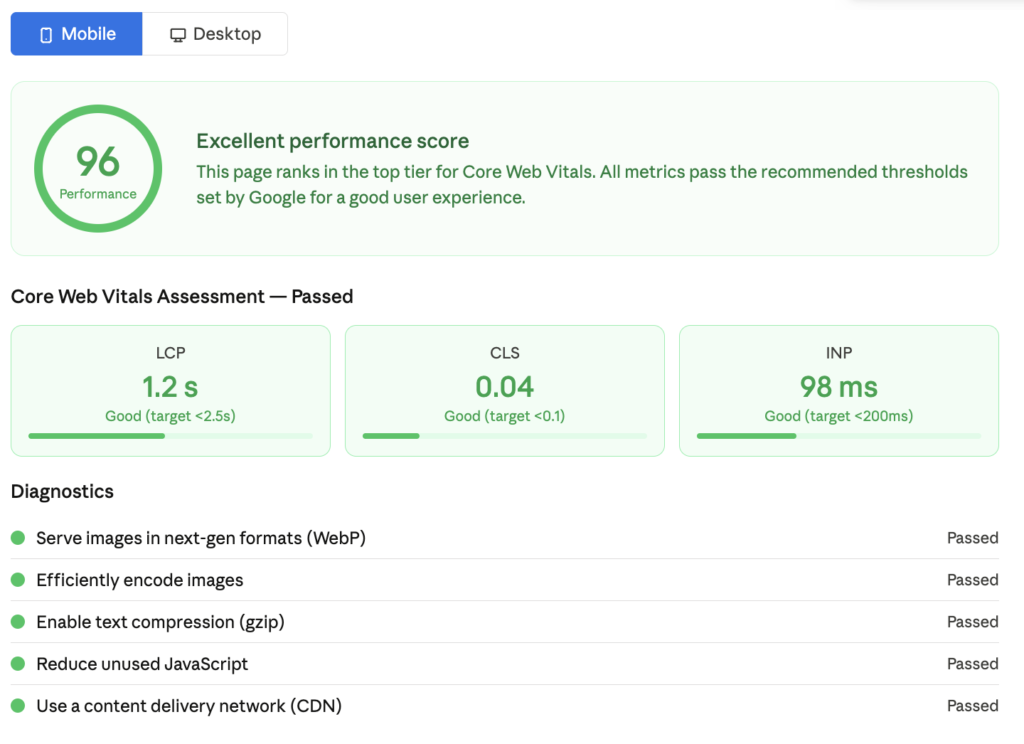Click the green dot beside Enable text compression
Viewport: 1024px width, 744px height.
(18, 621)
